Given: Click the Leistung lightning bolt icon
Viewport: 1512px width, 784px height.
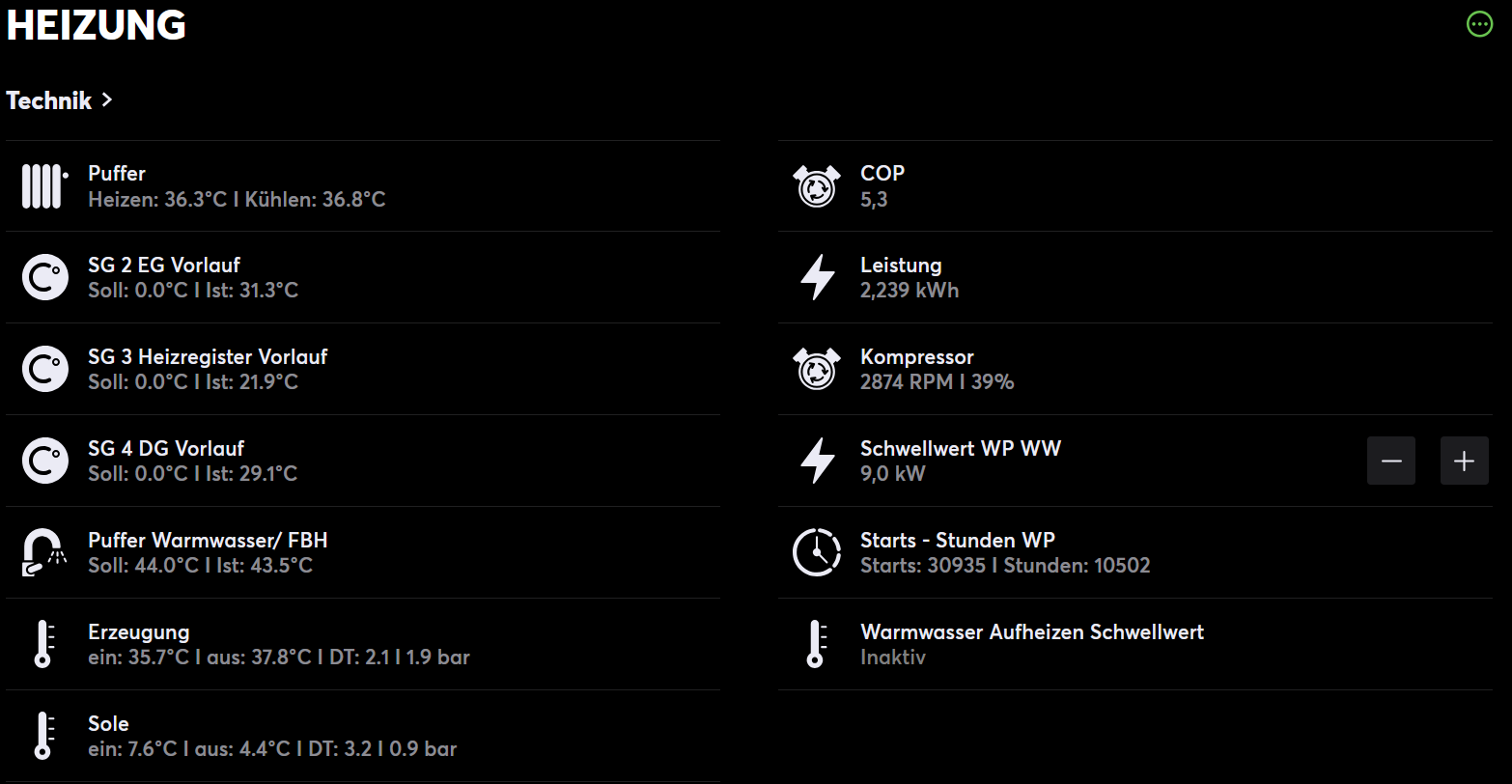Looking at the screenshot, I should click(817, 278).
